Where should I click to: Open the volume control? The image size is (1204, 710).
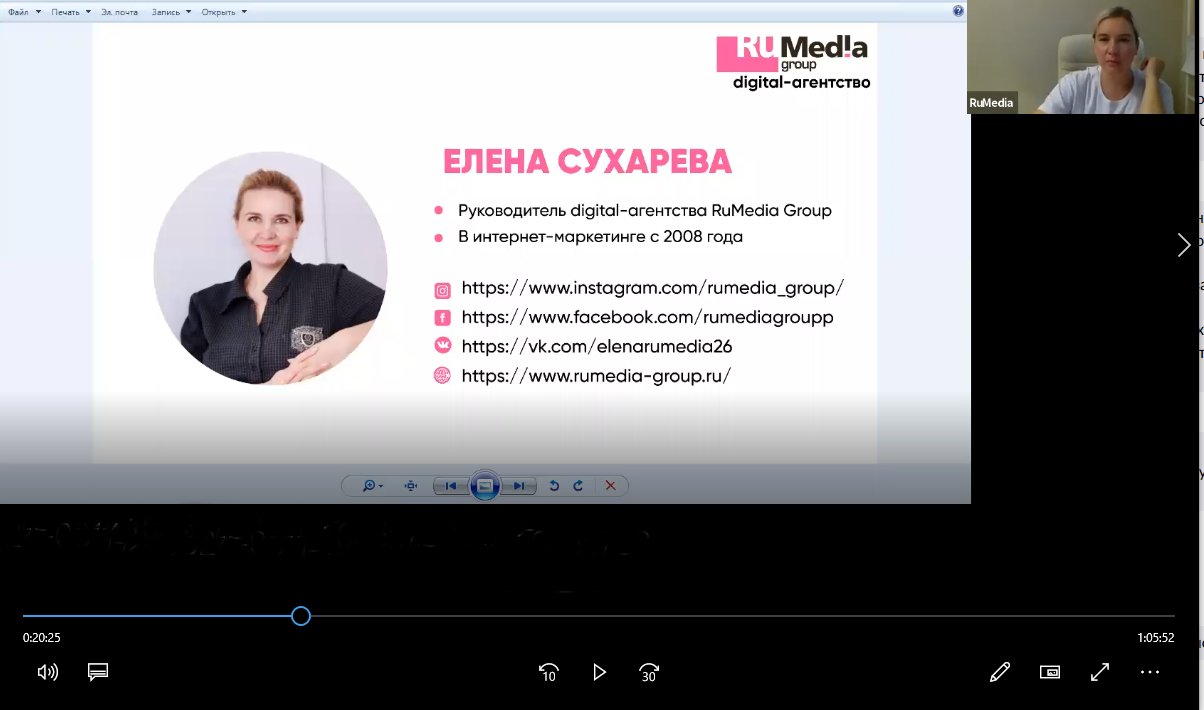47,672
